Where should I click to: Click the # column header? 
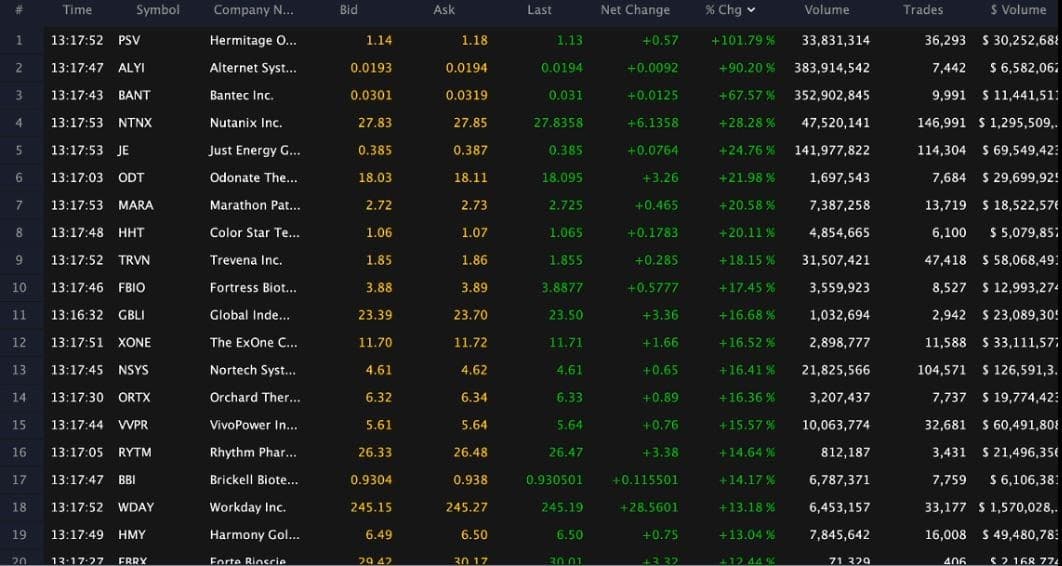[19, 10]
